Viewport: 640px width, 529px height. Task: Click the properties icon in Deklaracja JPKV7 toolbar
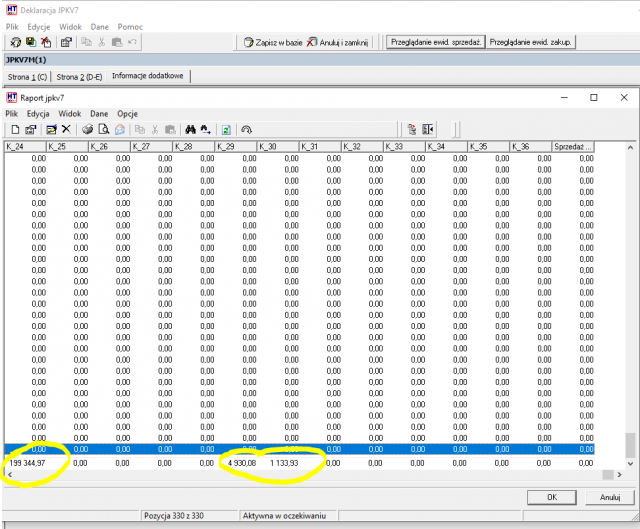click(66, 42)
